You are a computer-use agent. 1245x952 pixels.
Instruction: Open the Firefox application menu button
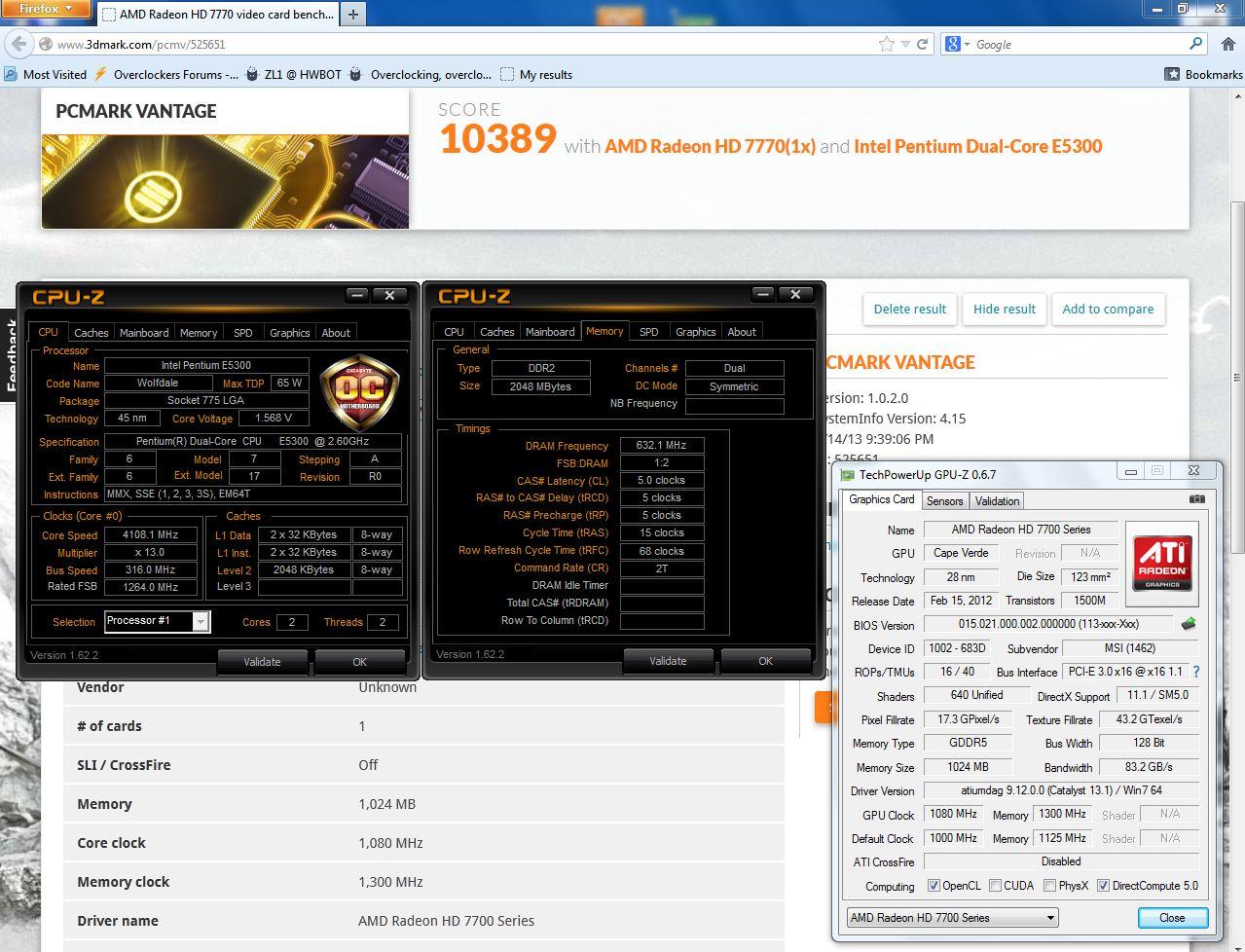click(45, 9)
